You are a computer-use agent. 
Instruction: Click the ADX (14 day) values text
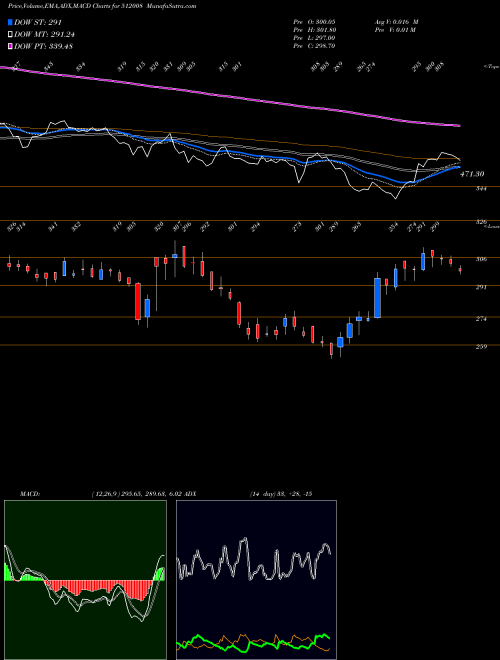coord(281,494)
